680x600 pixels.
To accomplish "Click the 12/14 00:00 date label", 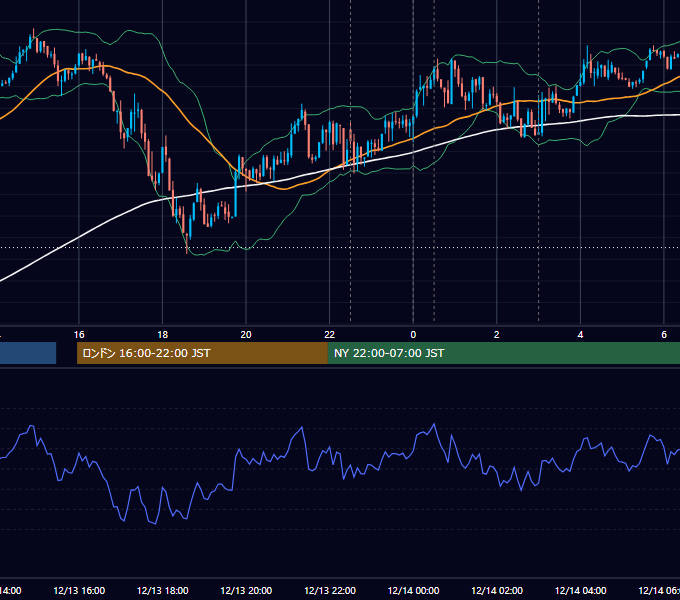I will tap(413, 590).
